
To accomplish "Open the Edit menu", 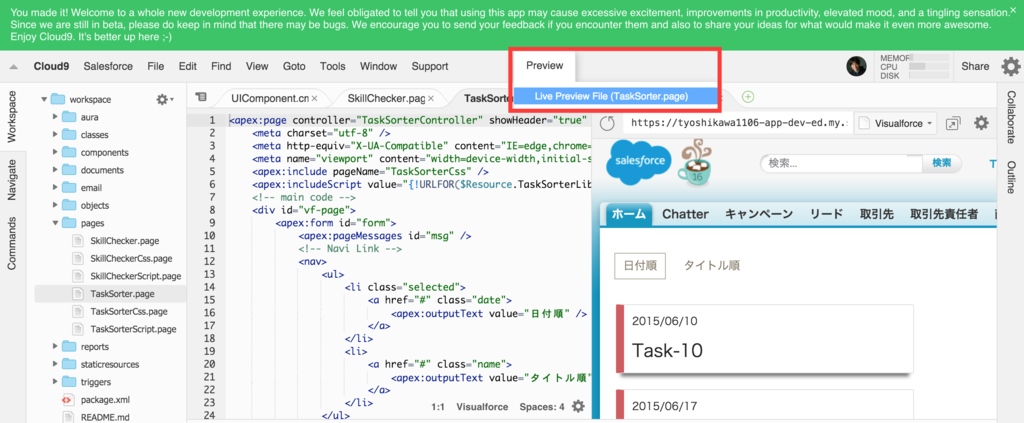I will 187,67.
